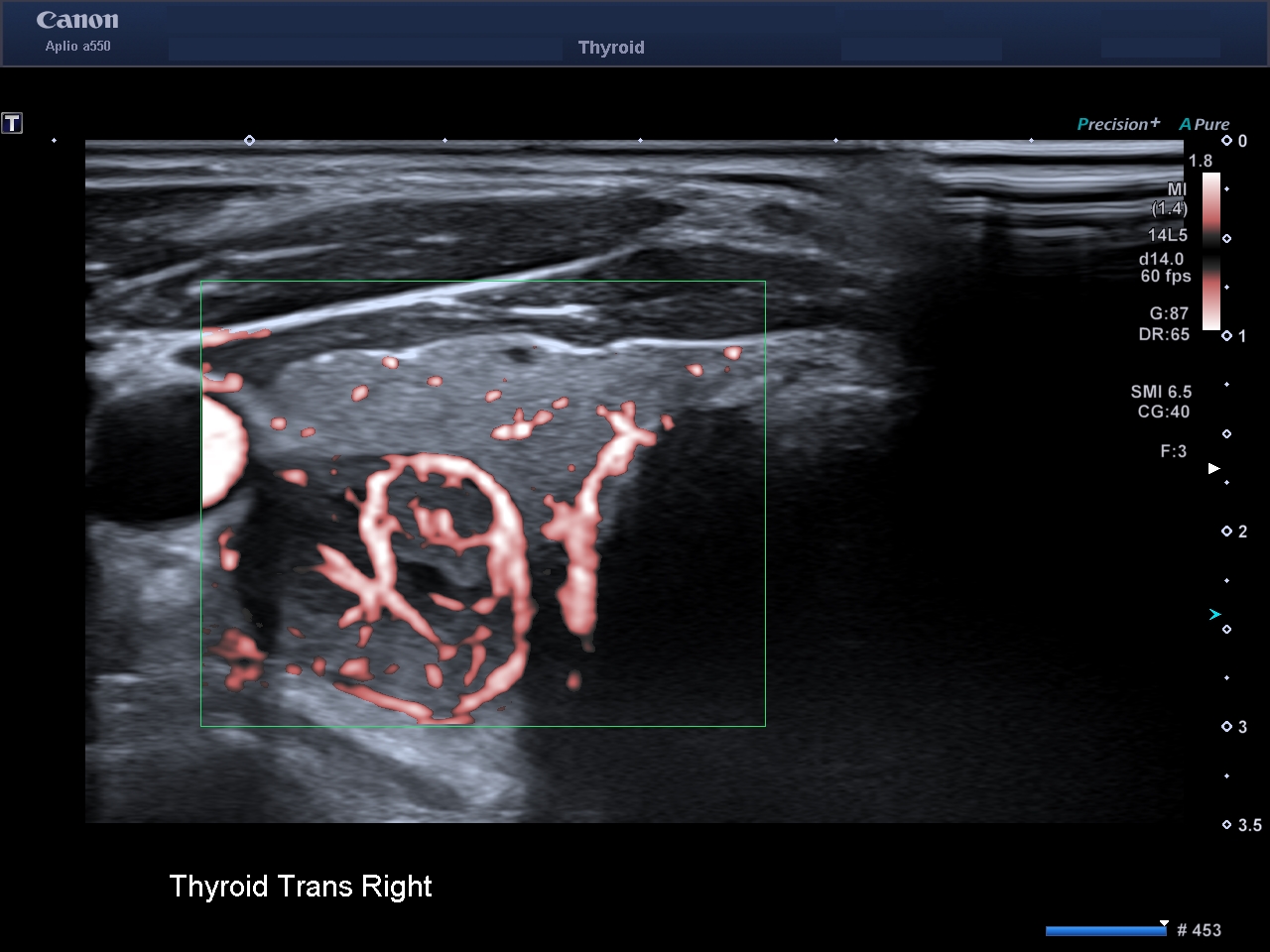Image resolution: width=1270 pixels, height=952 pixels.
Task: Click the cine frame progress bar
Action: pyautogui.click(x=1106, y=930)
